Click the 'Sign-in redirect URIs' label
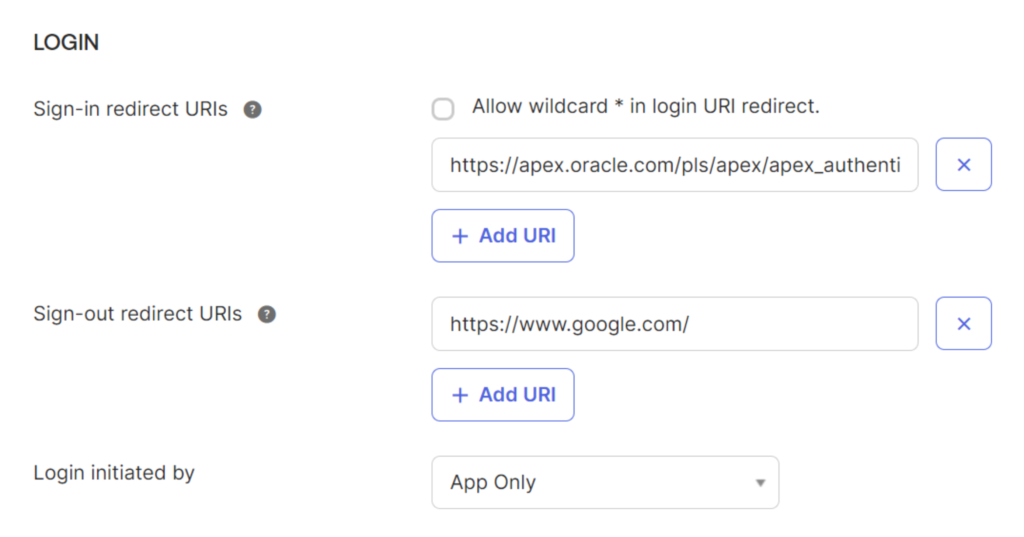 [x=131, y=109]
